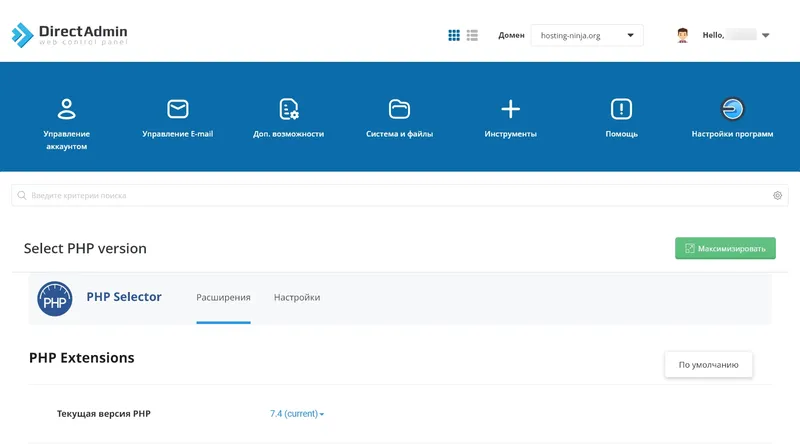800x447 pixels.
Task: Open Помощь exclamation icon
Action: (x=621, y=109)
